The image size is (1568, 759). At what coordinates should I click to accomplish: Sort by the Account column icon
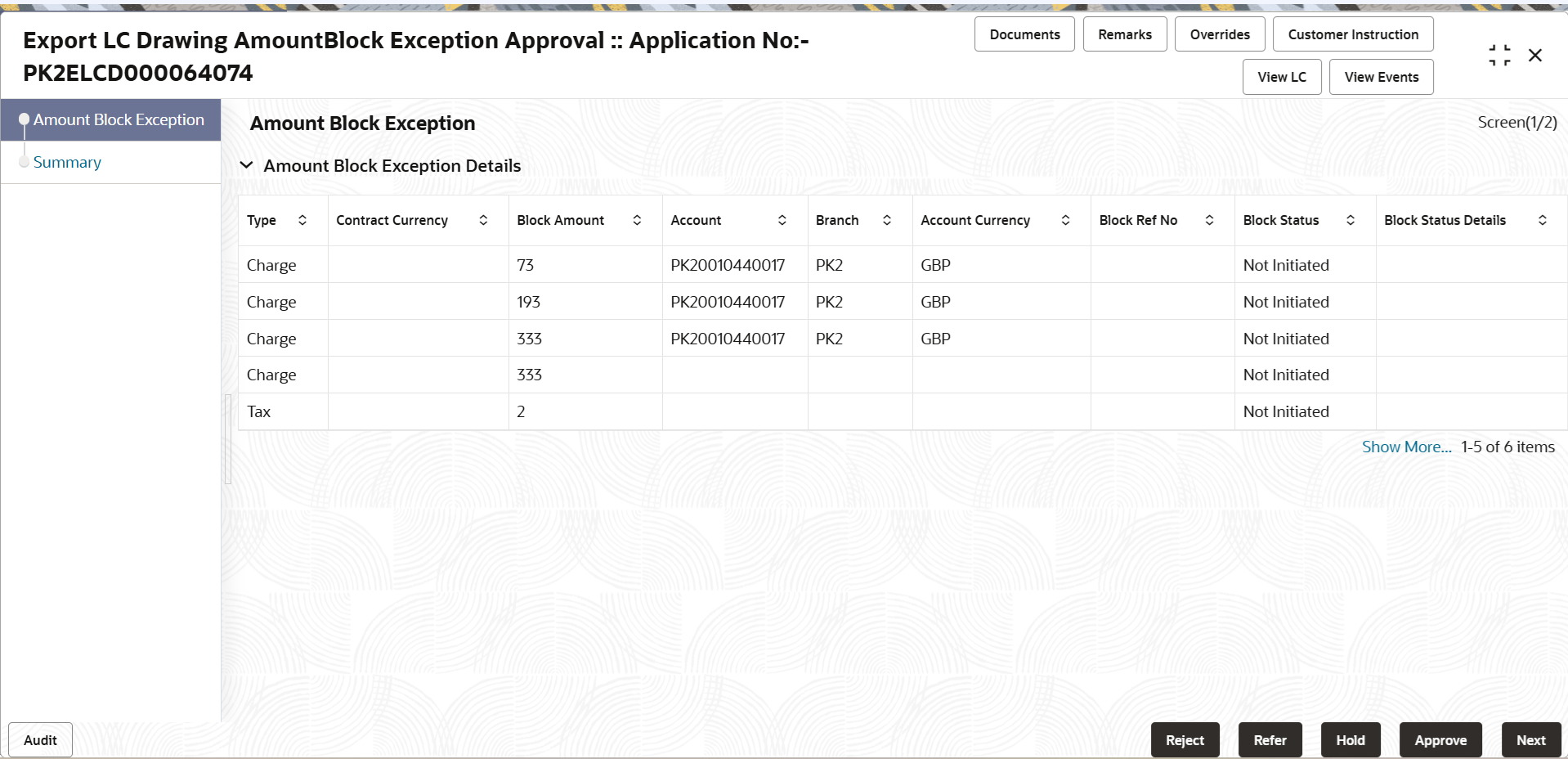(782, 220)
